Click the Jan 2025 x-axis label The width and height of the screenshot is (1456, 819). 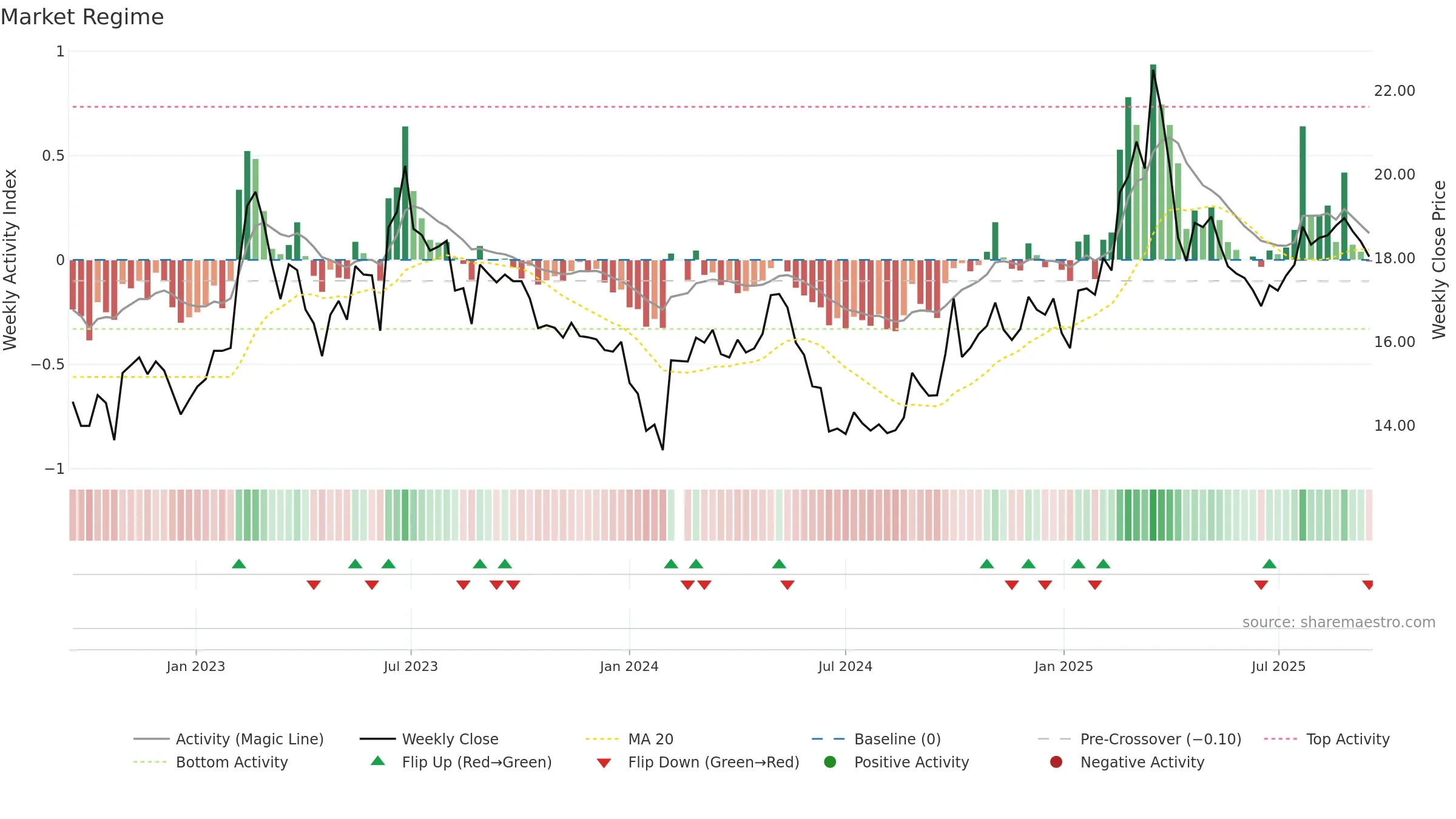(x=1063, y=666)
